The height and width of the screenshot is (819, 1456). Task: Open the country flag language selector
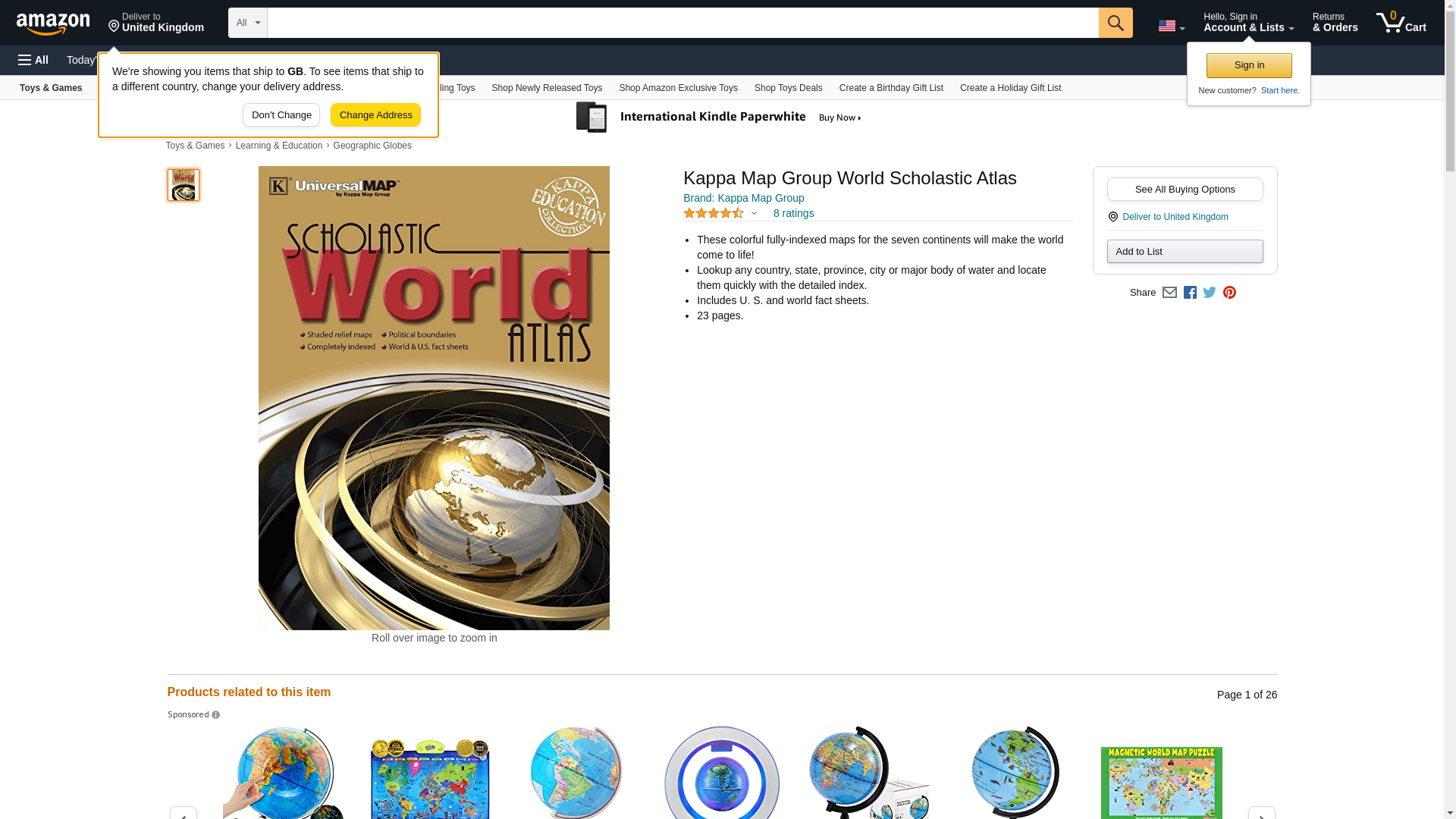point(1172,26)
